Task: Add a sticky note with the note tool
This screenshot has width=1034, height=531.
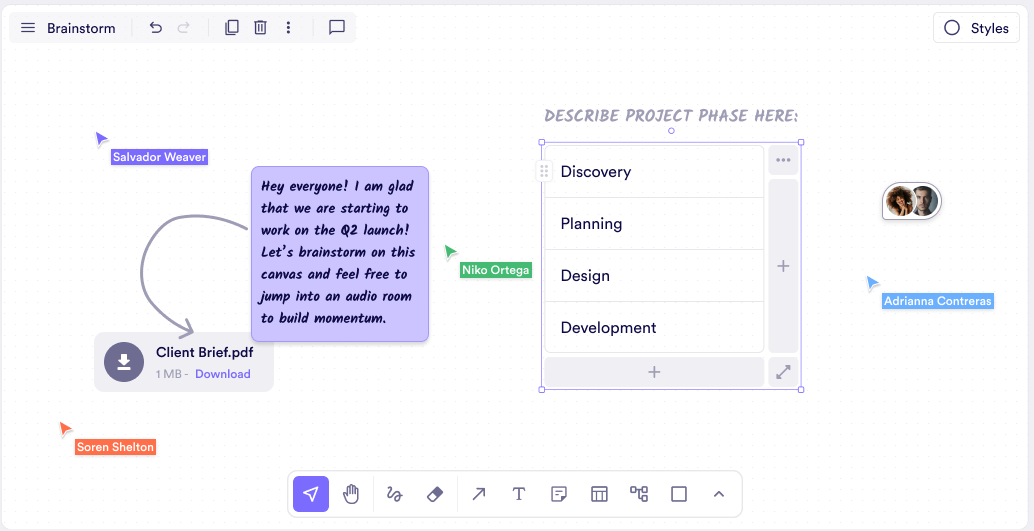Action: tap(559, 494)
